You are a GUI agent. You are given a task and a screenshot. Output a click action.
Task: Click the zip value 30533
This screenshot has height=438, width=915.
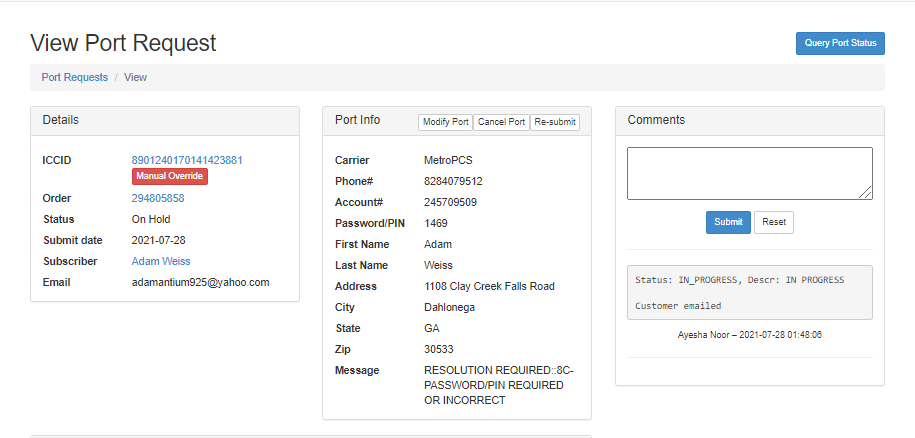[x=438, y=349]
